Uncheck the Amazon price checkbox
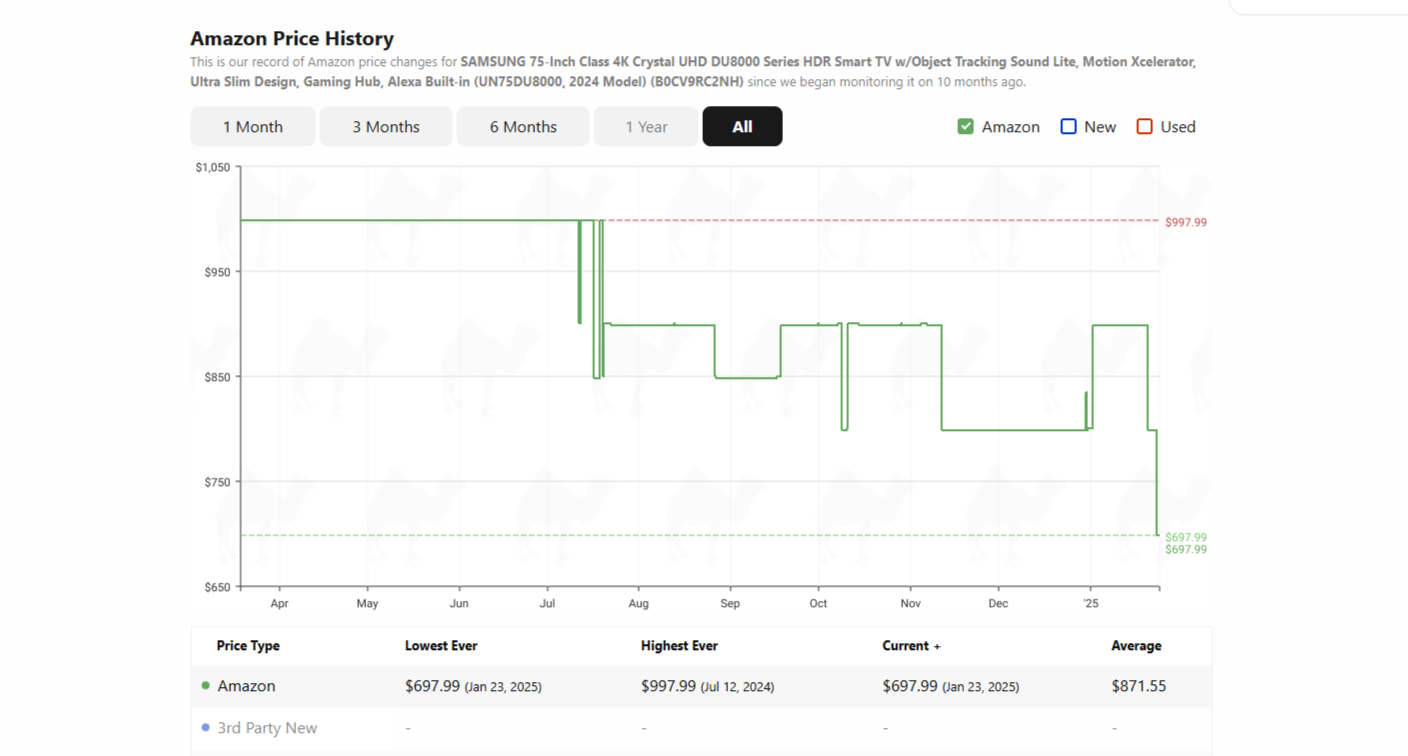The height and width of the screenshot is (756, 1408). 965,126
